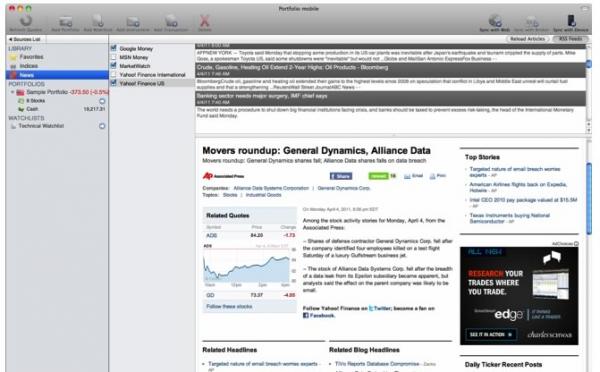Image resolution: width=600 pixels, height=372 pixels.
Task: Click the Add Portfolio toolbar icon
Action: (x=65, y=21)
